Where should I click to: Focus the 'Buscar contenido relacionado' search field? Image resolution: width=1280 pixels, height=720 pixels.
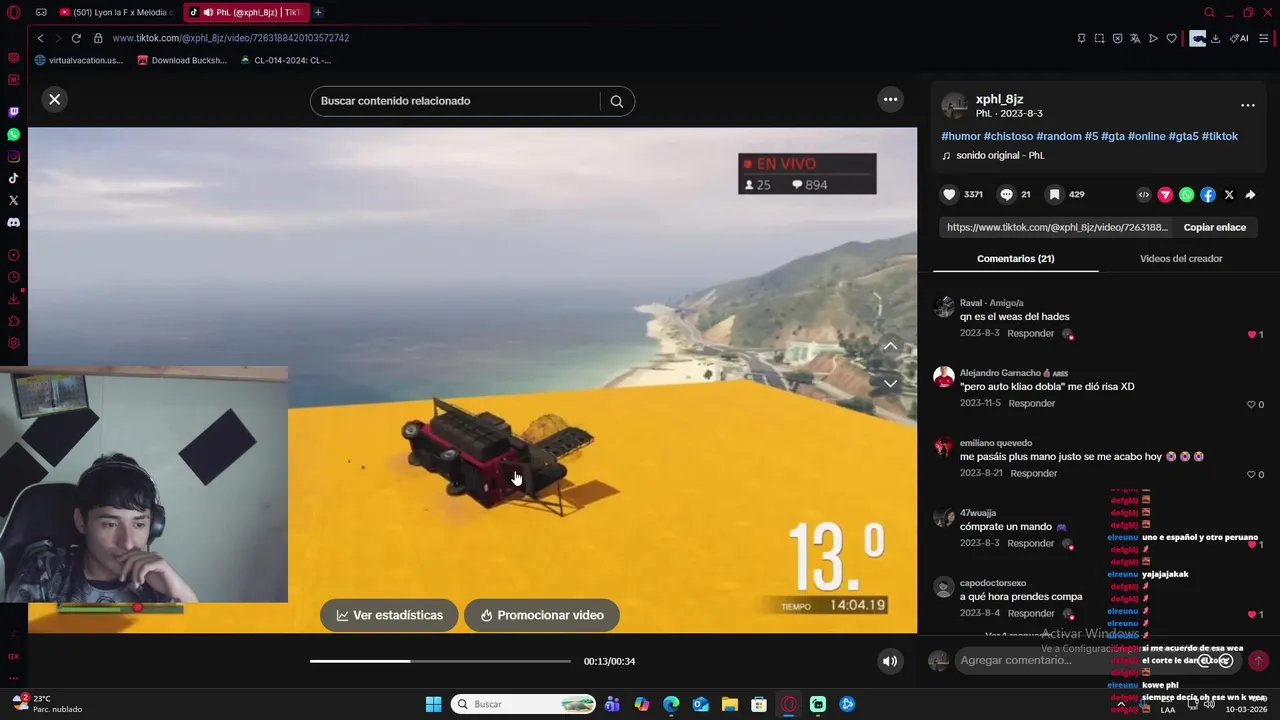coord(455,101)
